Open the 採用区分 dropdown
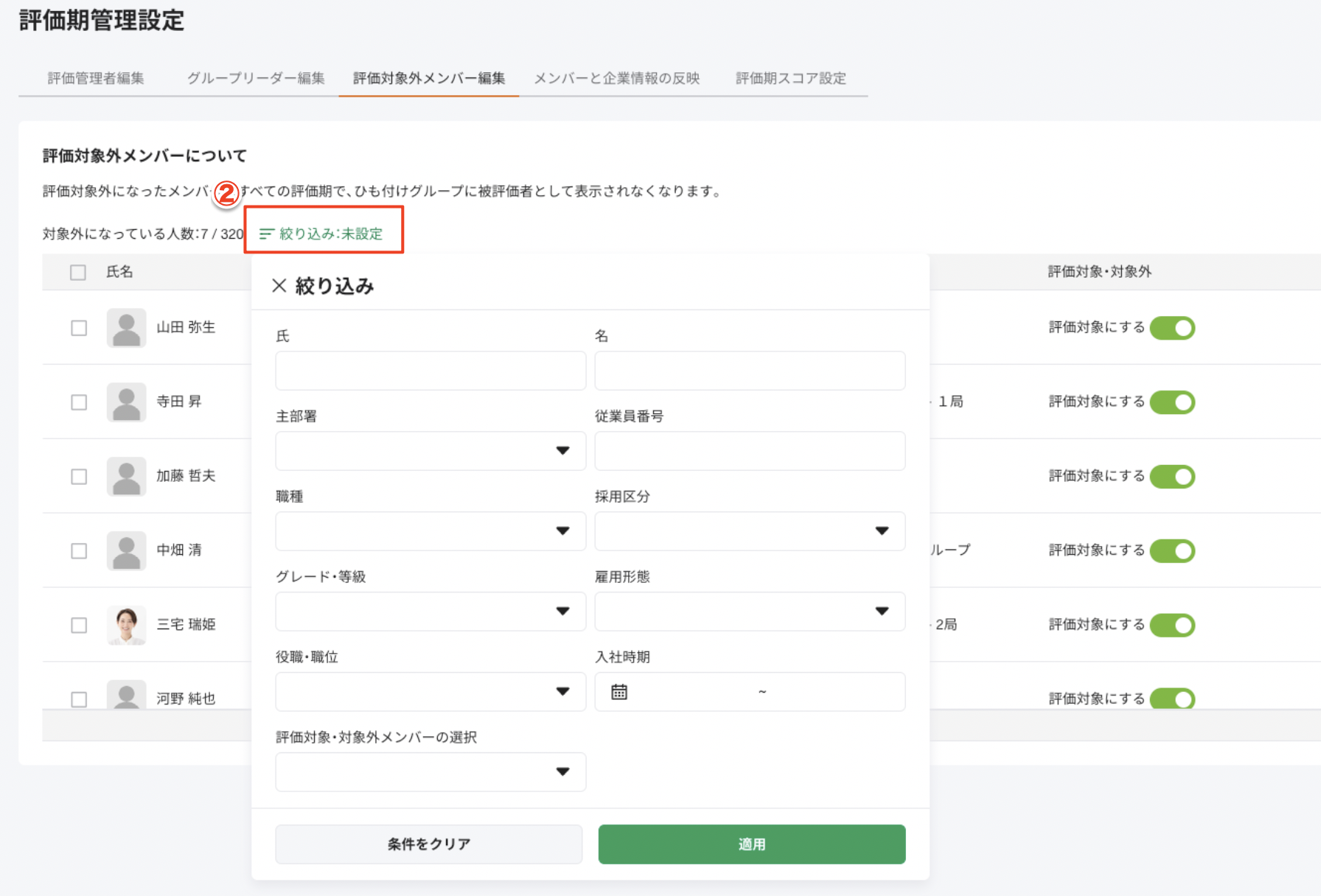Viewport: 1321px width, 896px height. (750, 531)
